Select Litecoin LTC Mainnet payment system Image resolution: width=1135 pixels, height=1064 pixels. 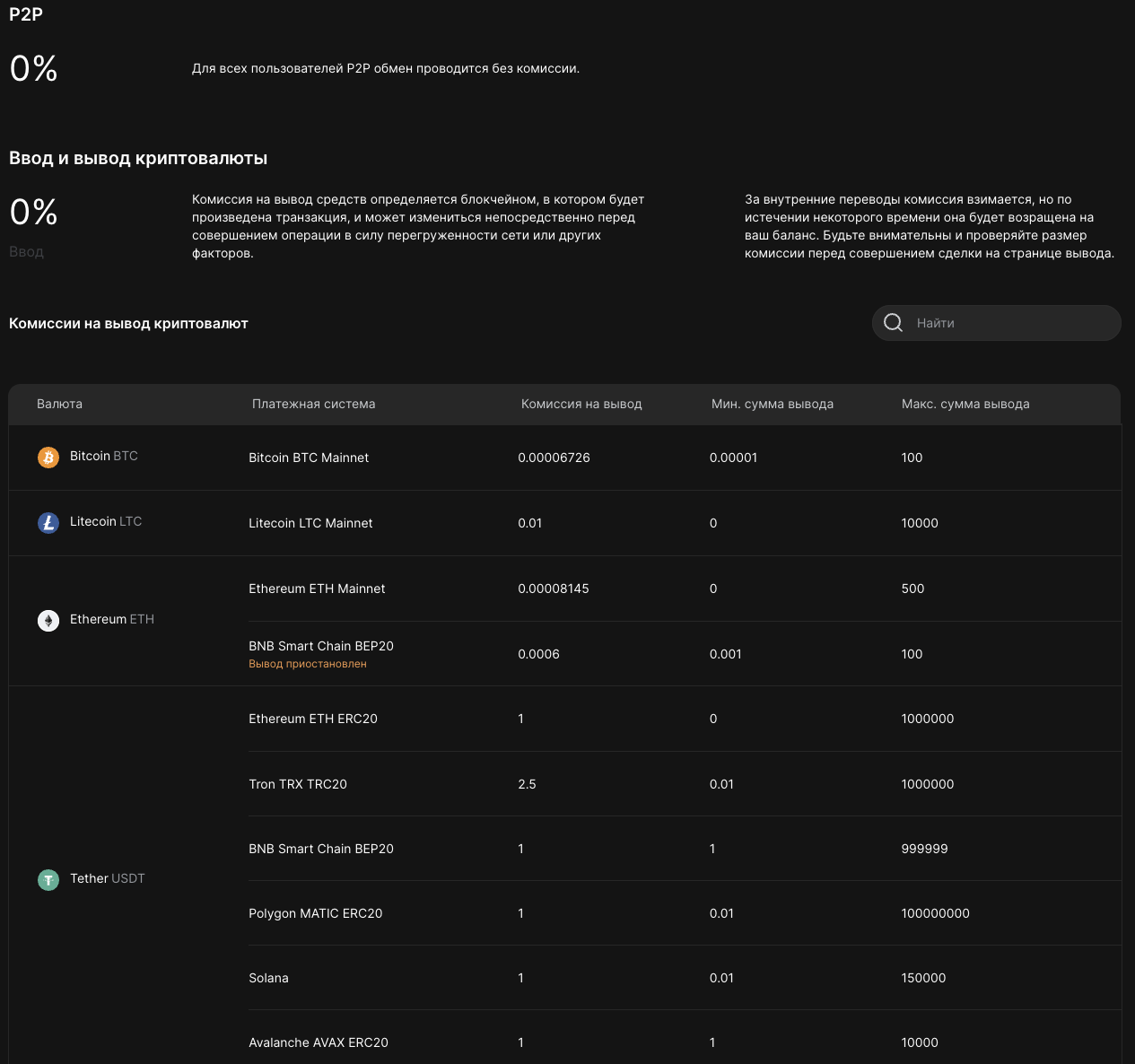(x=310, y=523)
